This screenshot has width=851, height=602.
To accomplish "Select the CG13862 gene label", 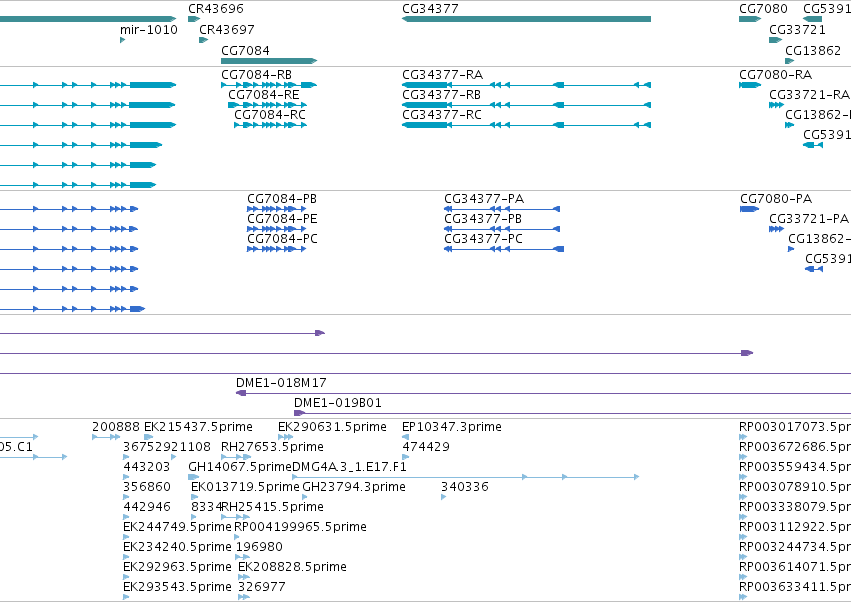I will [813, 51].
